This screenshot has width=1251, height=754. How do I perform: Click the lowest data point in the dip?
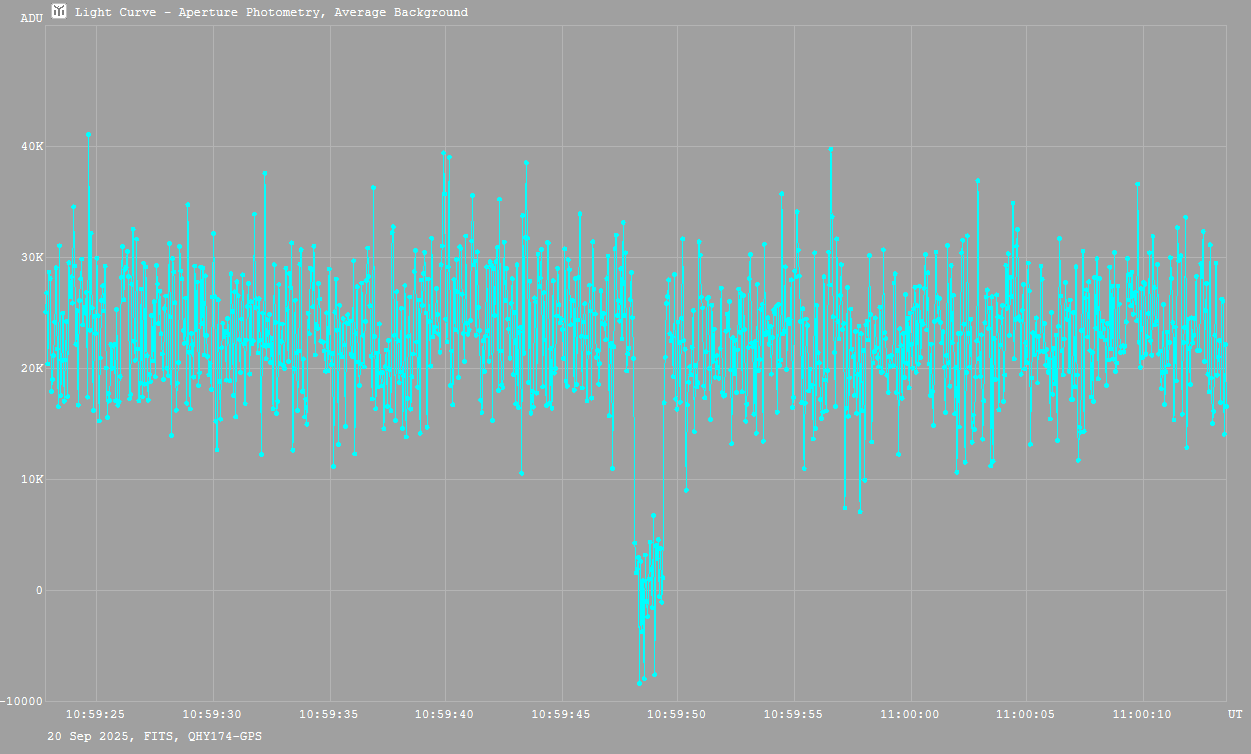coord(640,683)
